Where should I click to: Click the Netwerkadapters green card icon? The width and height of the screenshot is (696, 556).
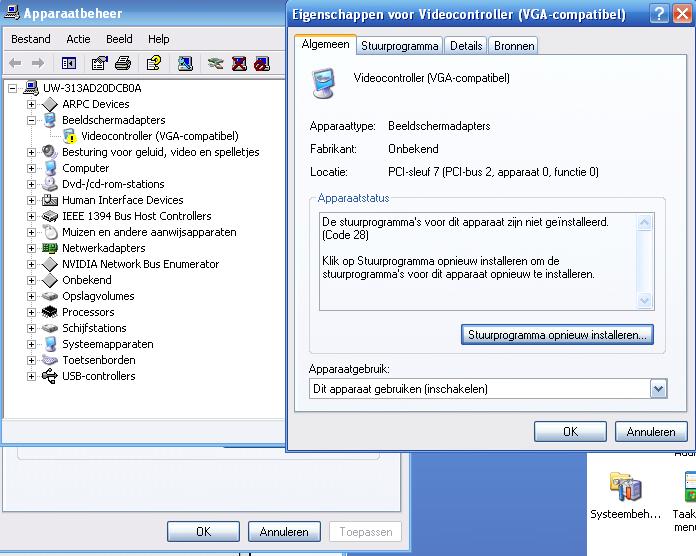(50, 248)
